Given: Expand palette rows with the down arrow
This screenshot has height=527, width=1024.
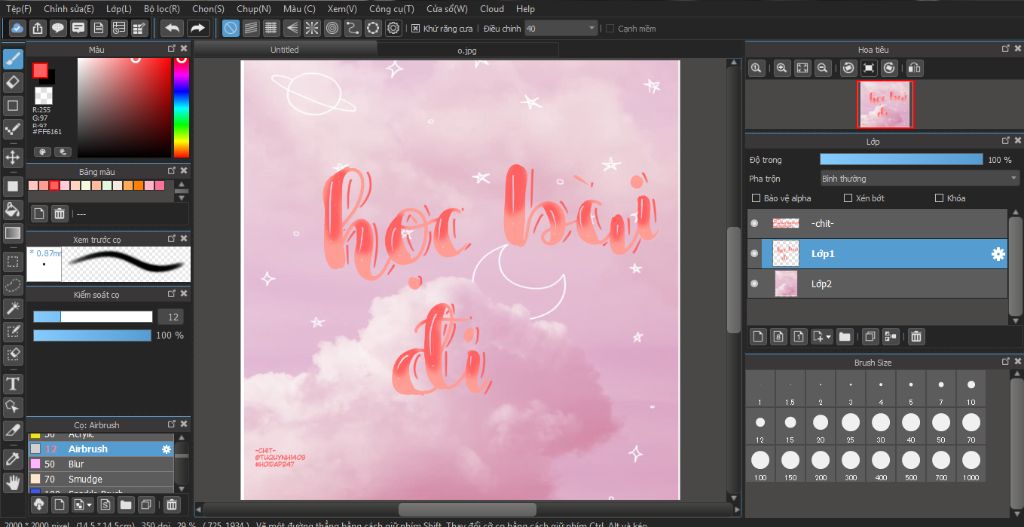Looking at the screenshot, I should pyautogui.click(x=182, y=198).
